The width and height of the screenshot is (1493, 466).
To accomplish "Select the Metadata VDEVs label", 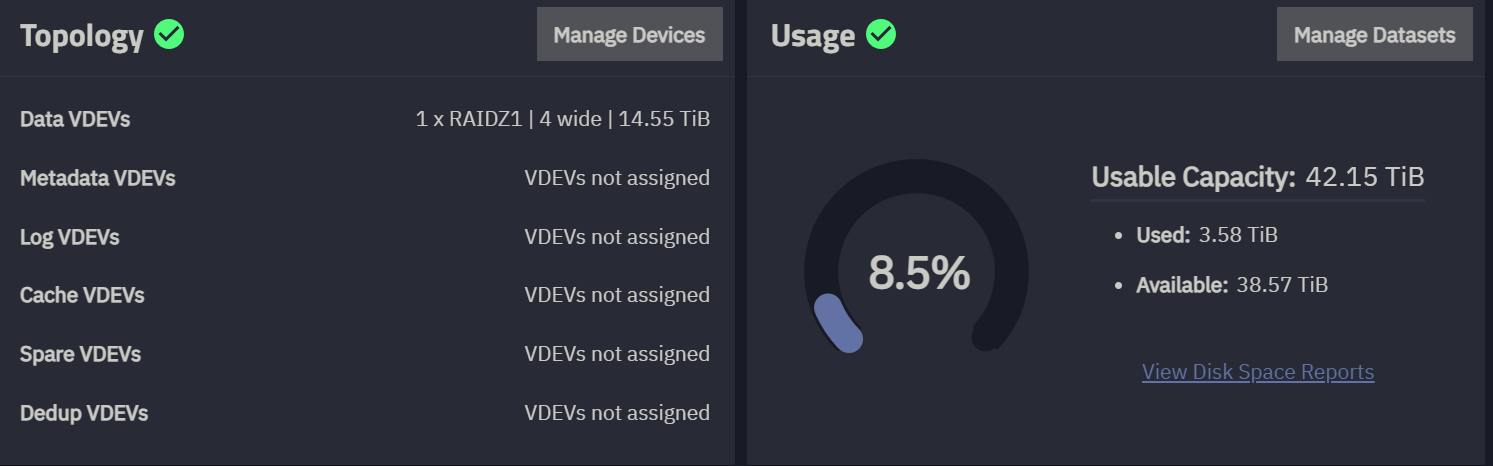I will (97, 178).
